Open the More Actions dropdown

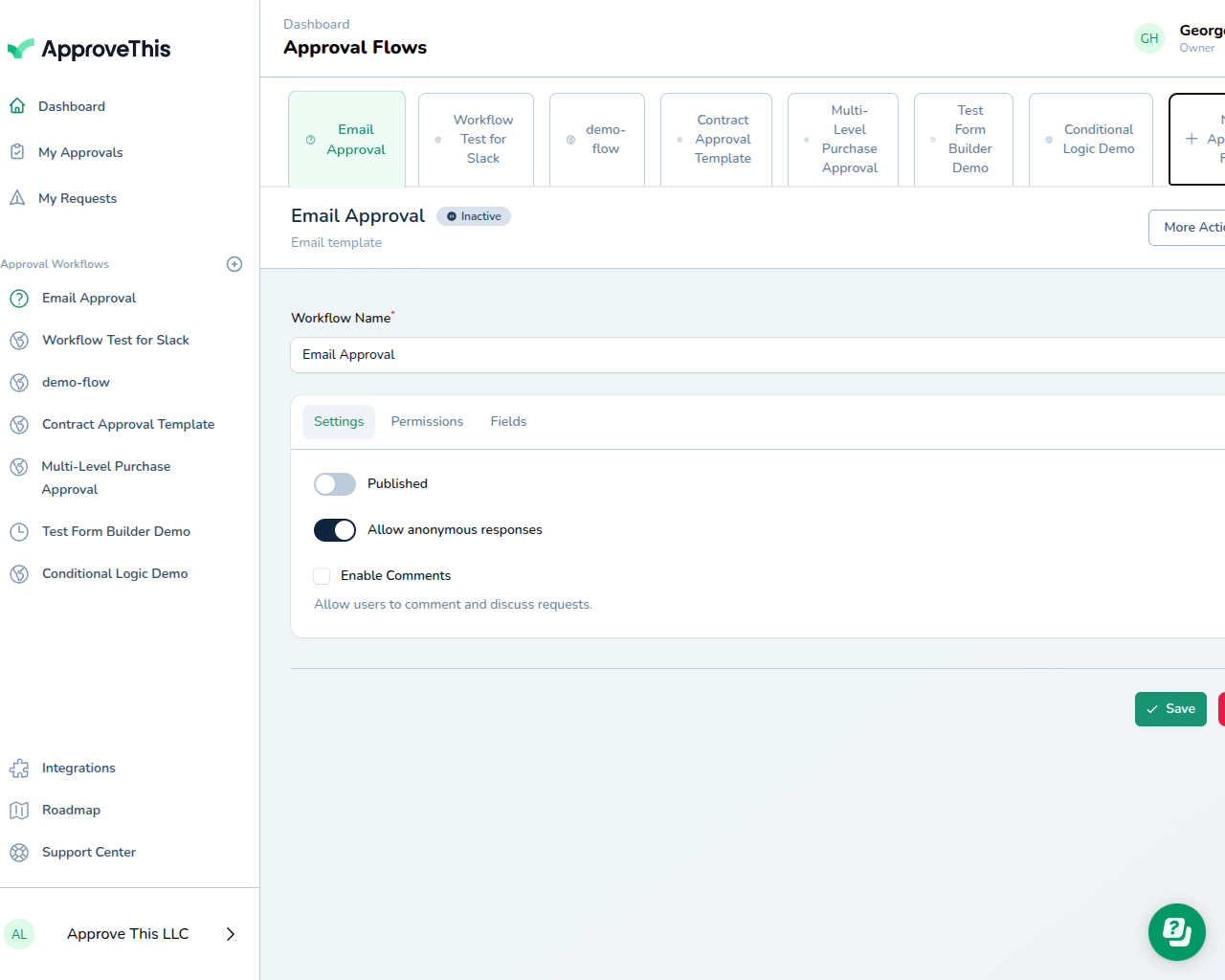pos(1187,228)
